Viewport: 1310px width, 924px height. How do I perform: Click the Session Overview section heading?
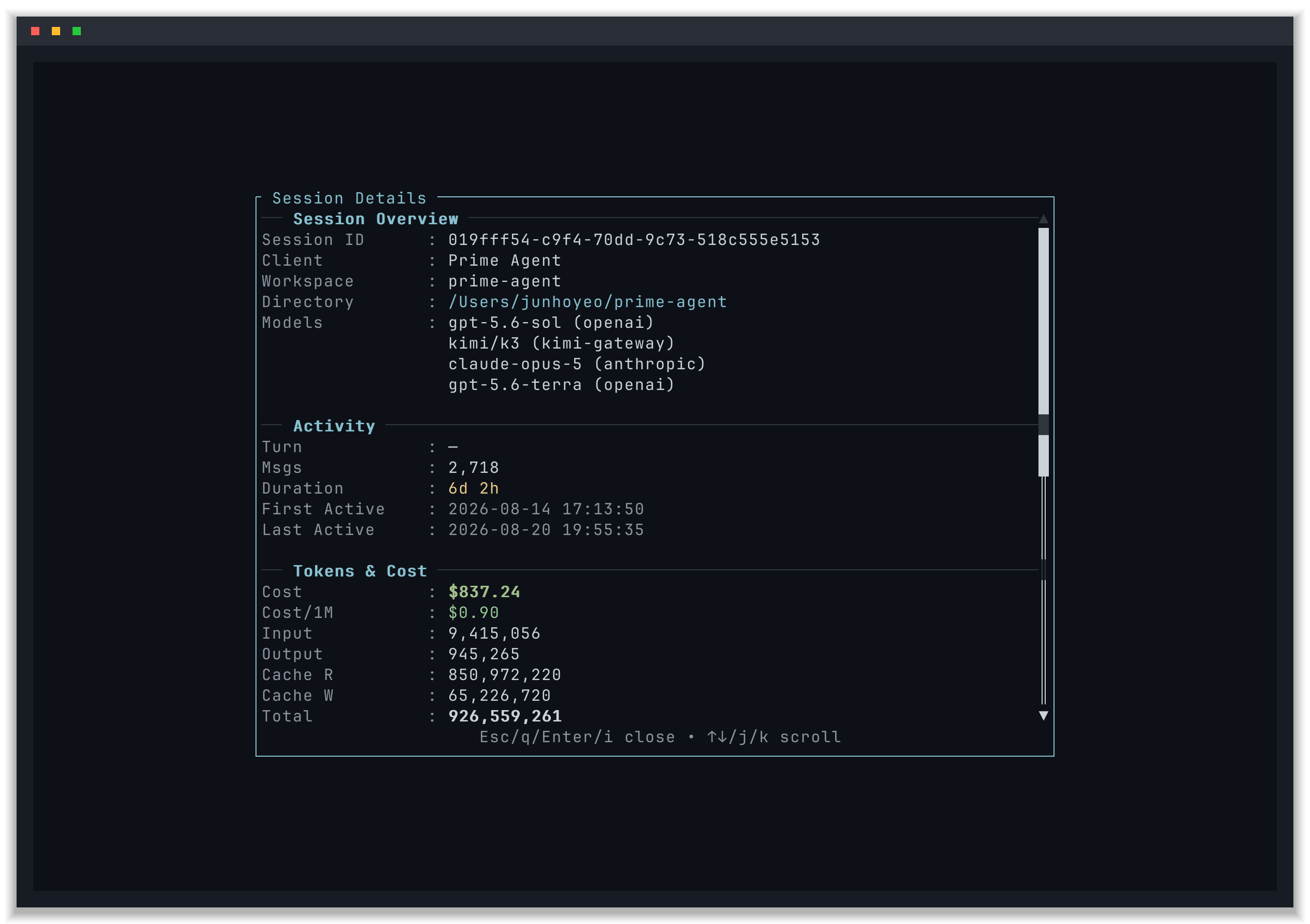coord(375,219)
